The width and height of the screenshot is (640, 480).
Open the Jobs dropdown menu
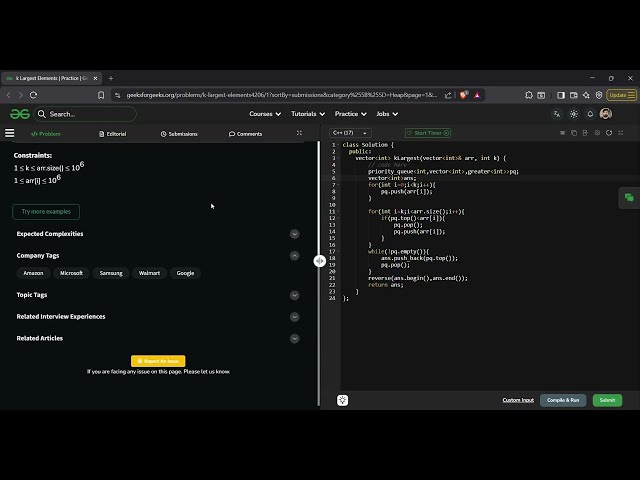[x=387, y=114]
